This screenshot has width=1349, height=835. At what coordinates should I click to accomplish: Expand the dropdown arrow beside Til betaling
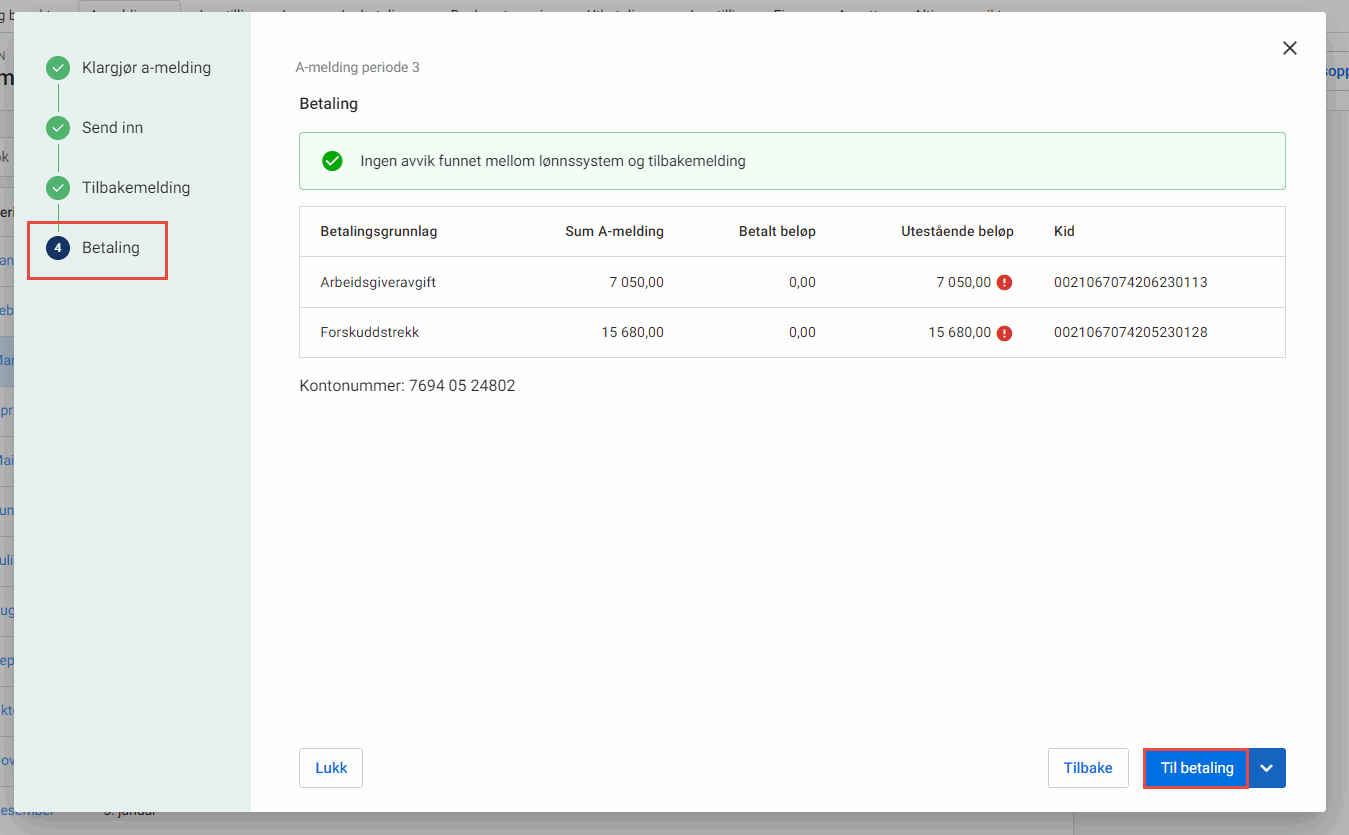point(1267,768)
